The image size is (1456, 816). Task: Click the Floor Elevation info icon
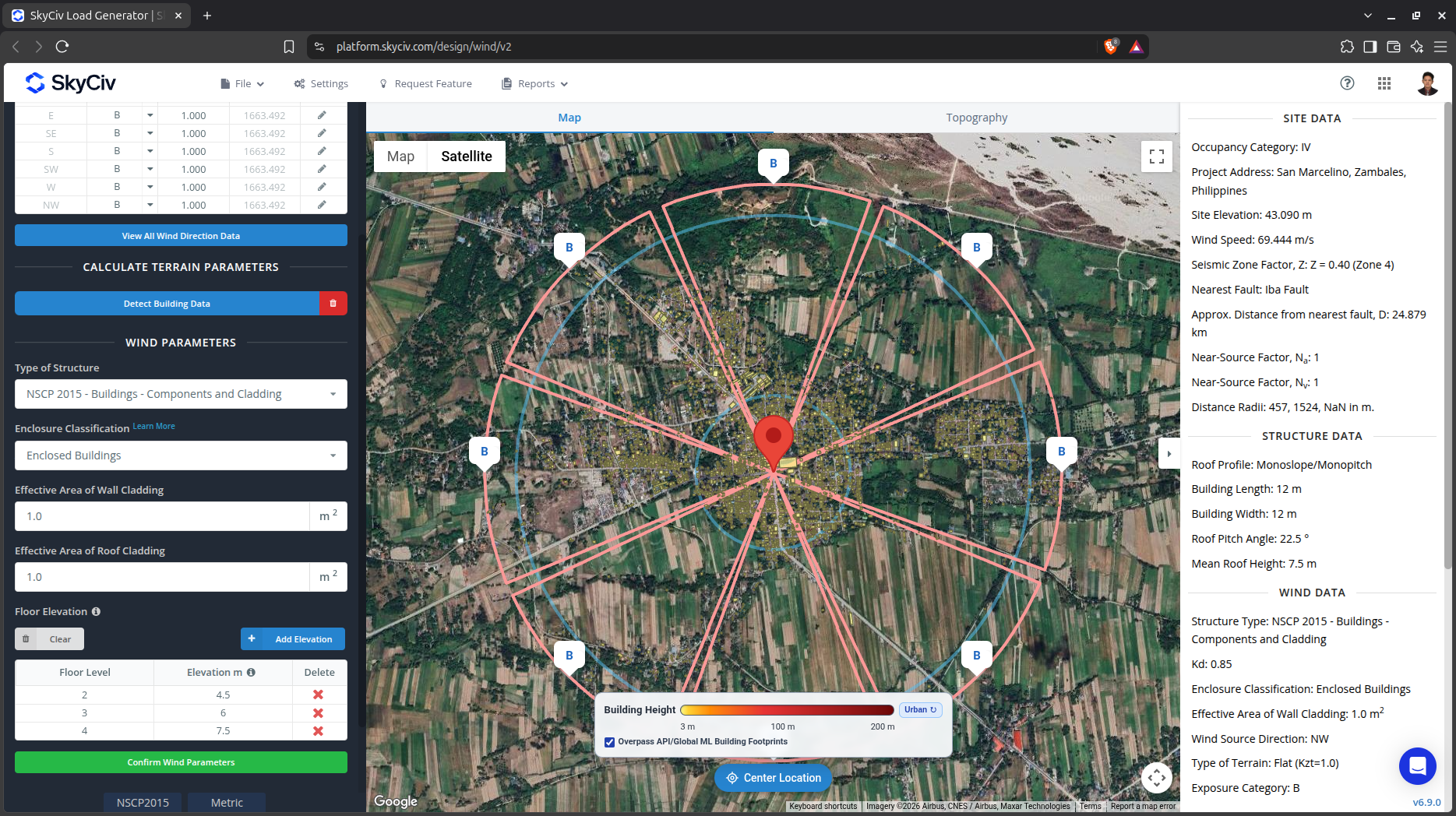(96, 612)
